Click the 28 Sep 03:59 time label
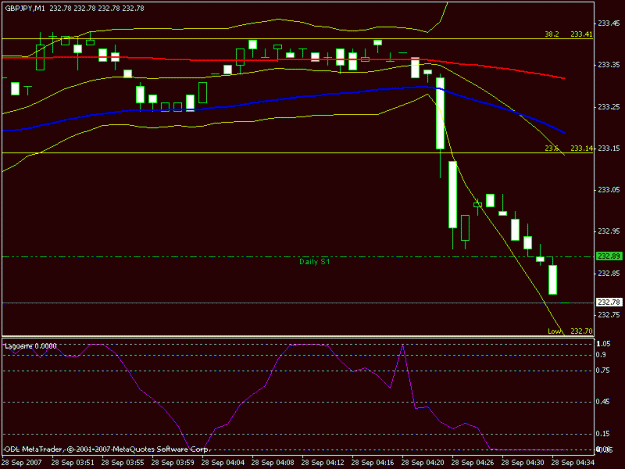The height and width of the screenshot is (469, 625). [173, 462]
